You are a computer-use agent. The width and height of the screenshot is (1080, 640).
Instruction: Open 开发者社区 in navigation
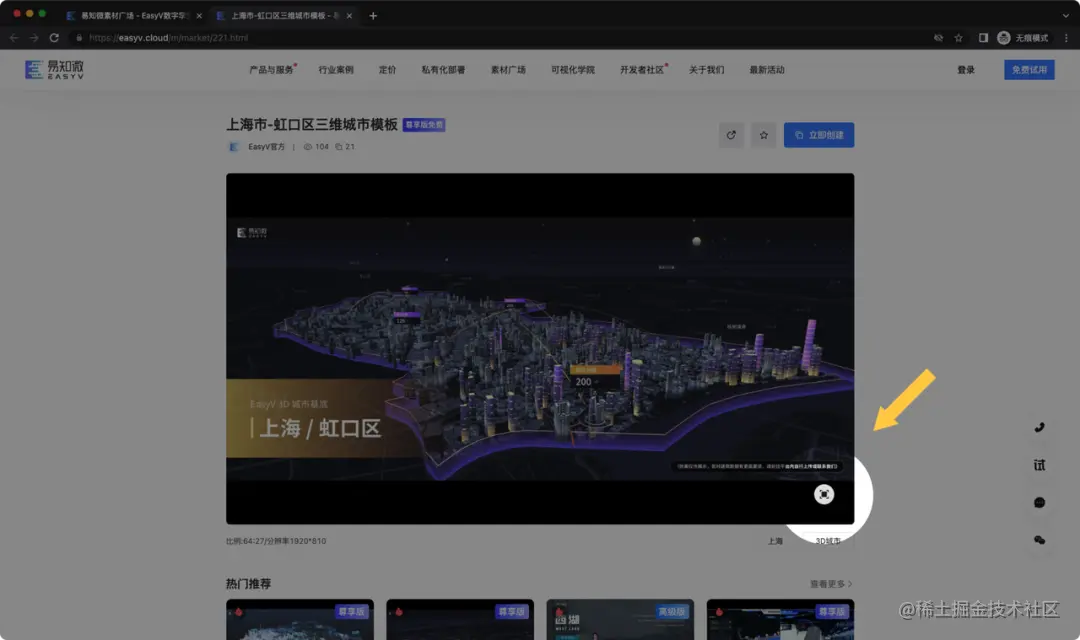coord(643,70)
